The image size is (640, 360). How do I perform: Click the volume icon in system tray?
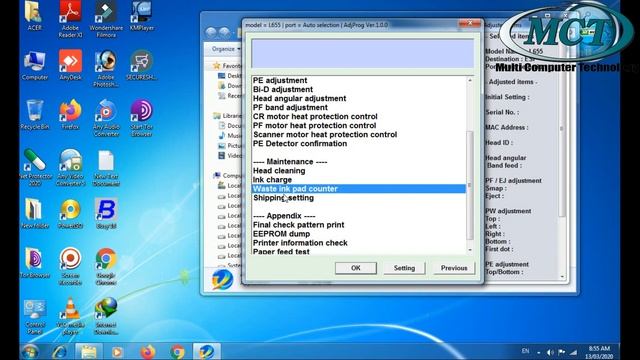[x=550, y=352]
